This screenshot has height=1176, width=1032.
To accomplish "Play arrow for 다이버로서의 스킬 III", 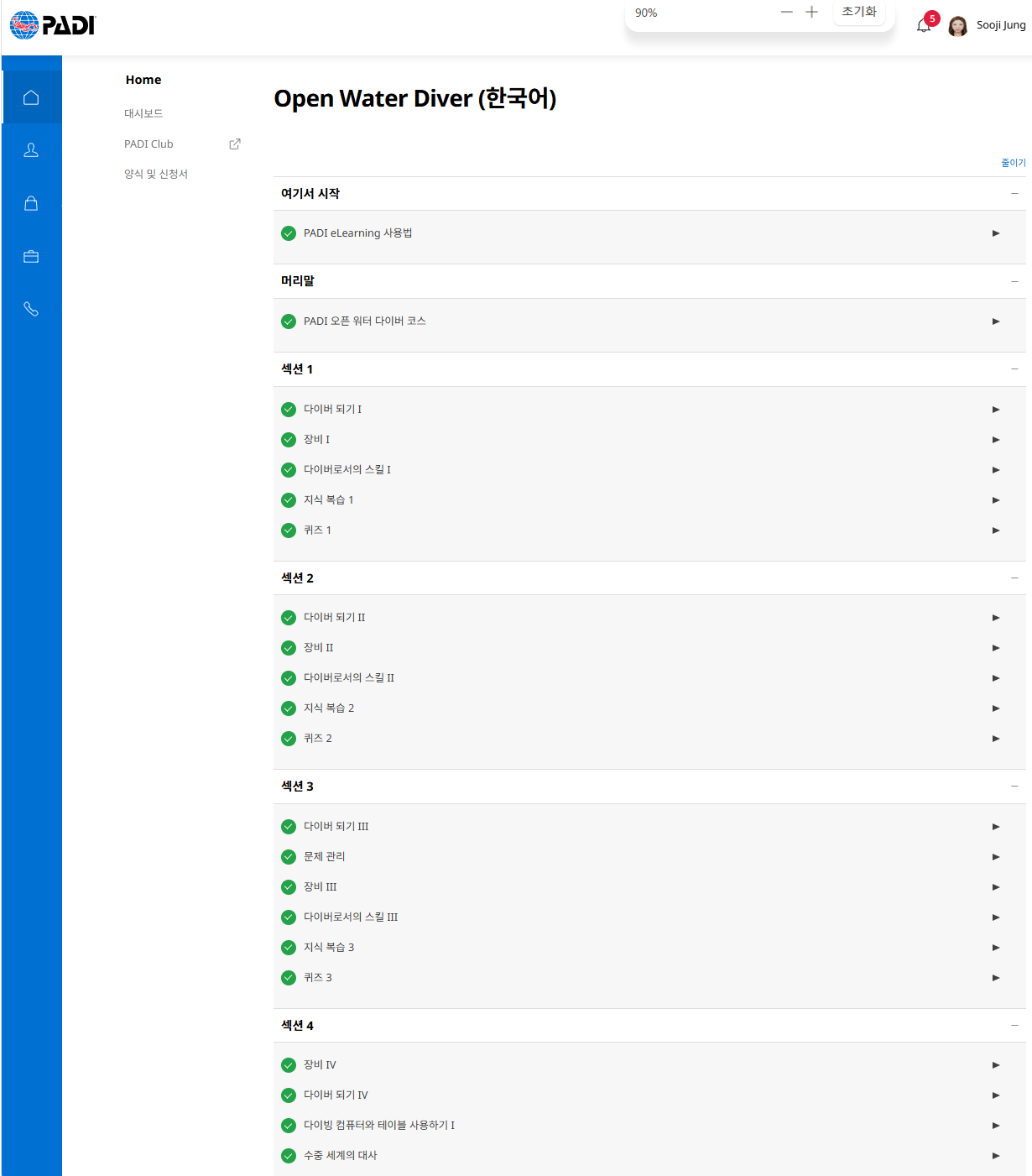I will 996,917.
